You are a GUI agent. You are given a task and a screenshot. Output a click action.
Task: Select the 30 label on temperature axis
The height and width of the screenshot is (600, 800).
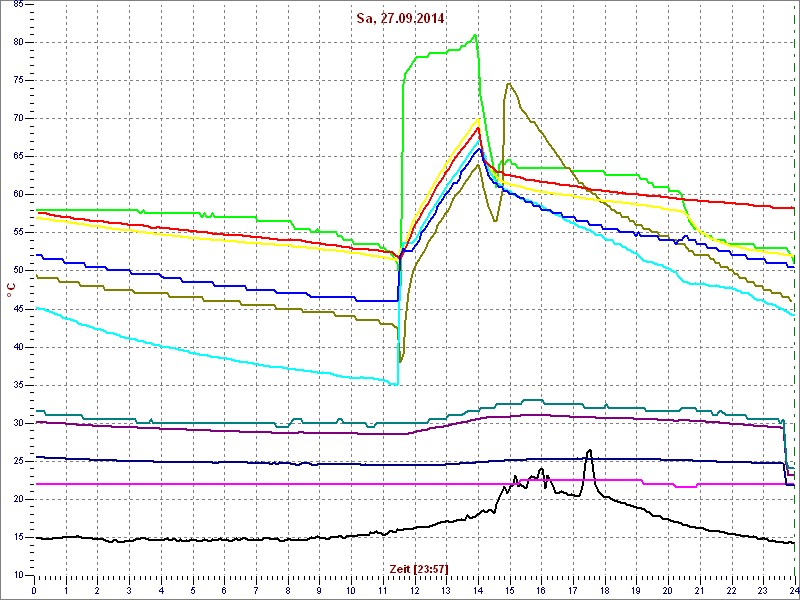pos(17,423)
